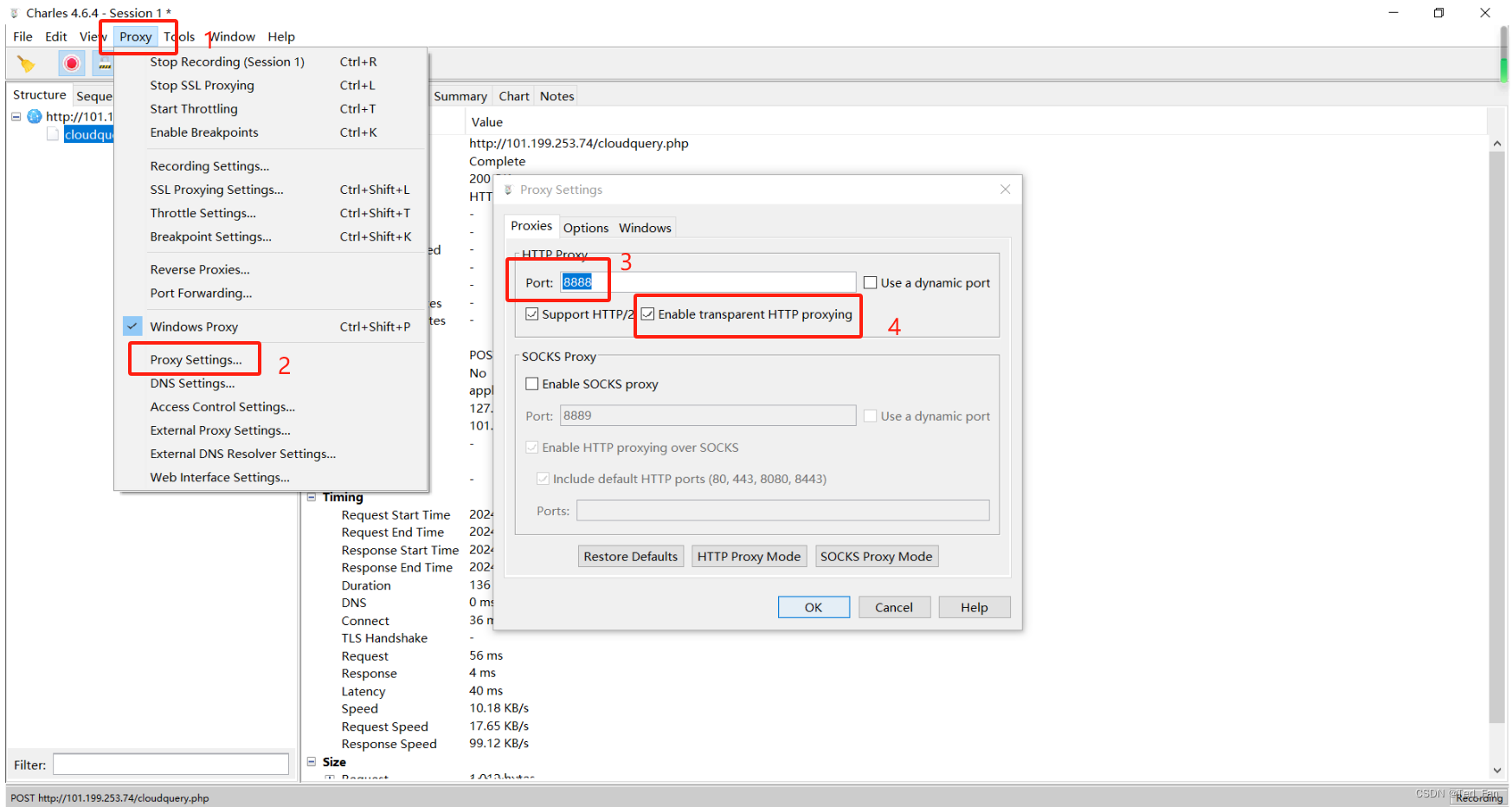Open the Edit menu
The width and height of the screenshot is (1512, 807).
tap(56, 36)
